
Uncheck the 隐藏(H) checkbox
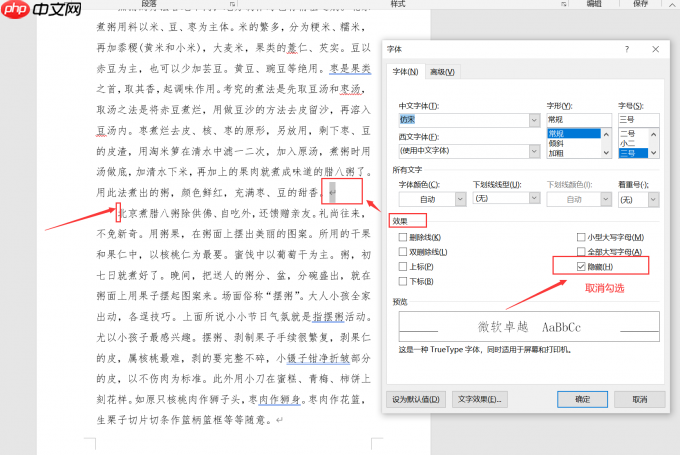[581, 266]
